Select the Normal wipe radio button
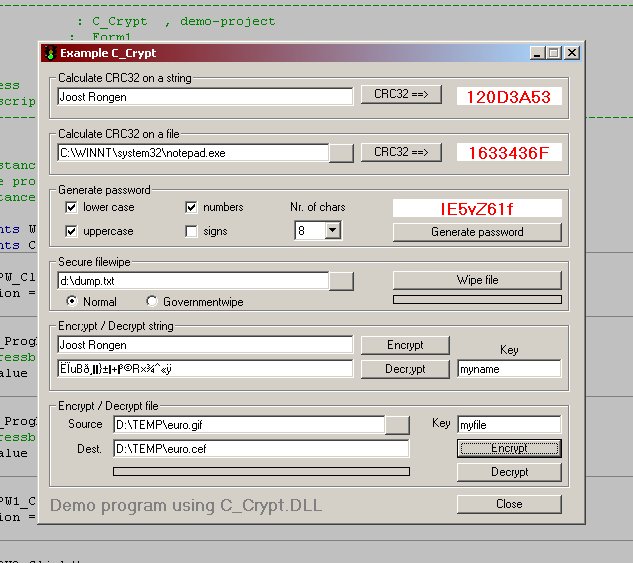This screenshot has width=633, height=563. click(72, 301)
